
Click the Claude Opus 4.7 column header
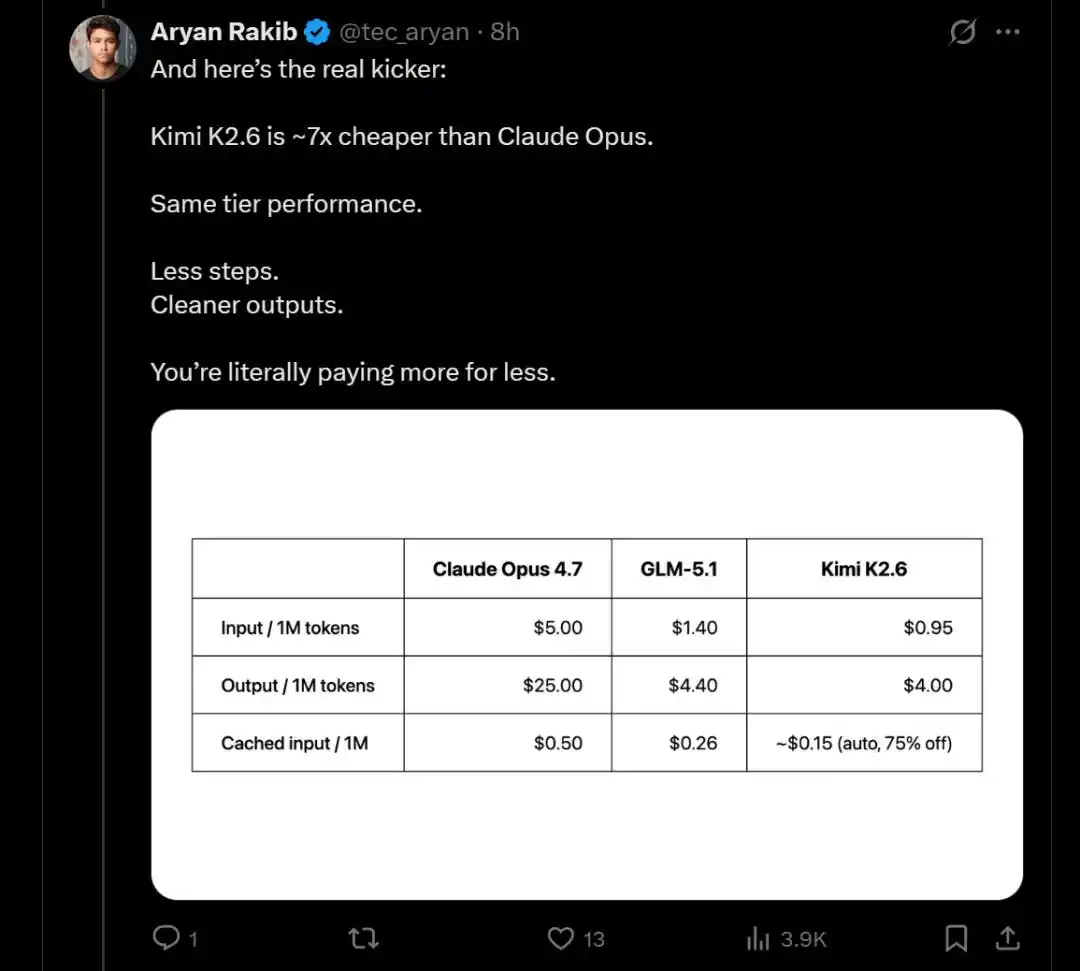click(507, 569)
